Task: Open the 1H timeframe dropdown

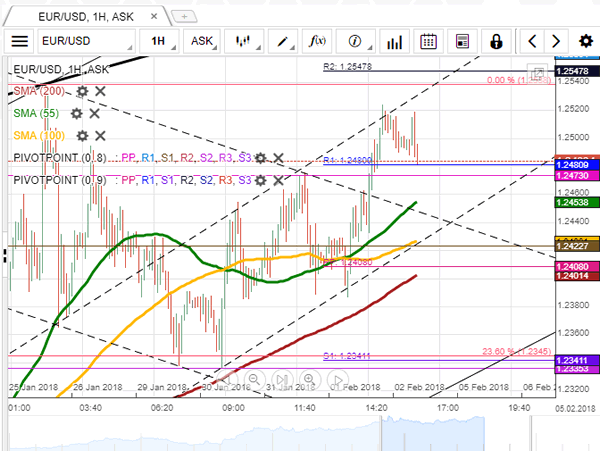Action: [x=160, y=41]
